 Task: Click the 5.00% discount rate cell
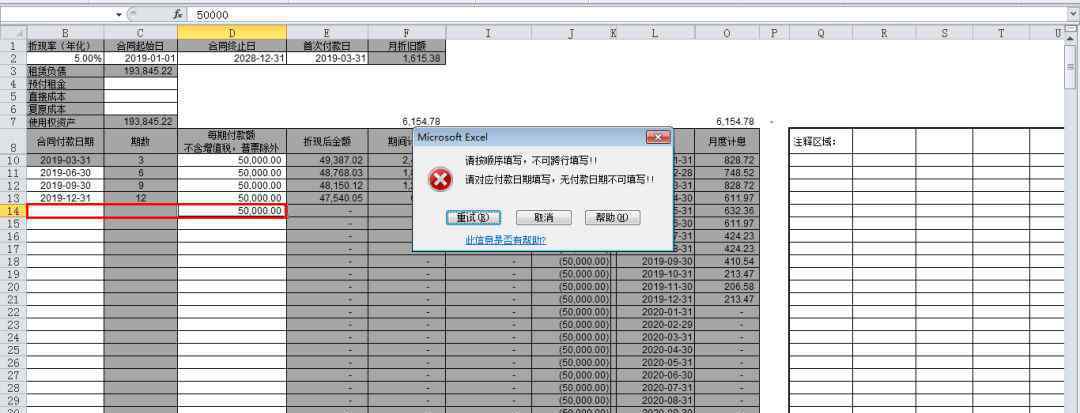(65, 58)
